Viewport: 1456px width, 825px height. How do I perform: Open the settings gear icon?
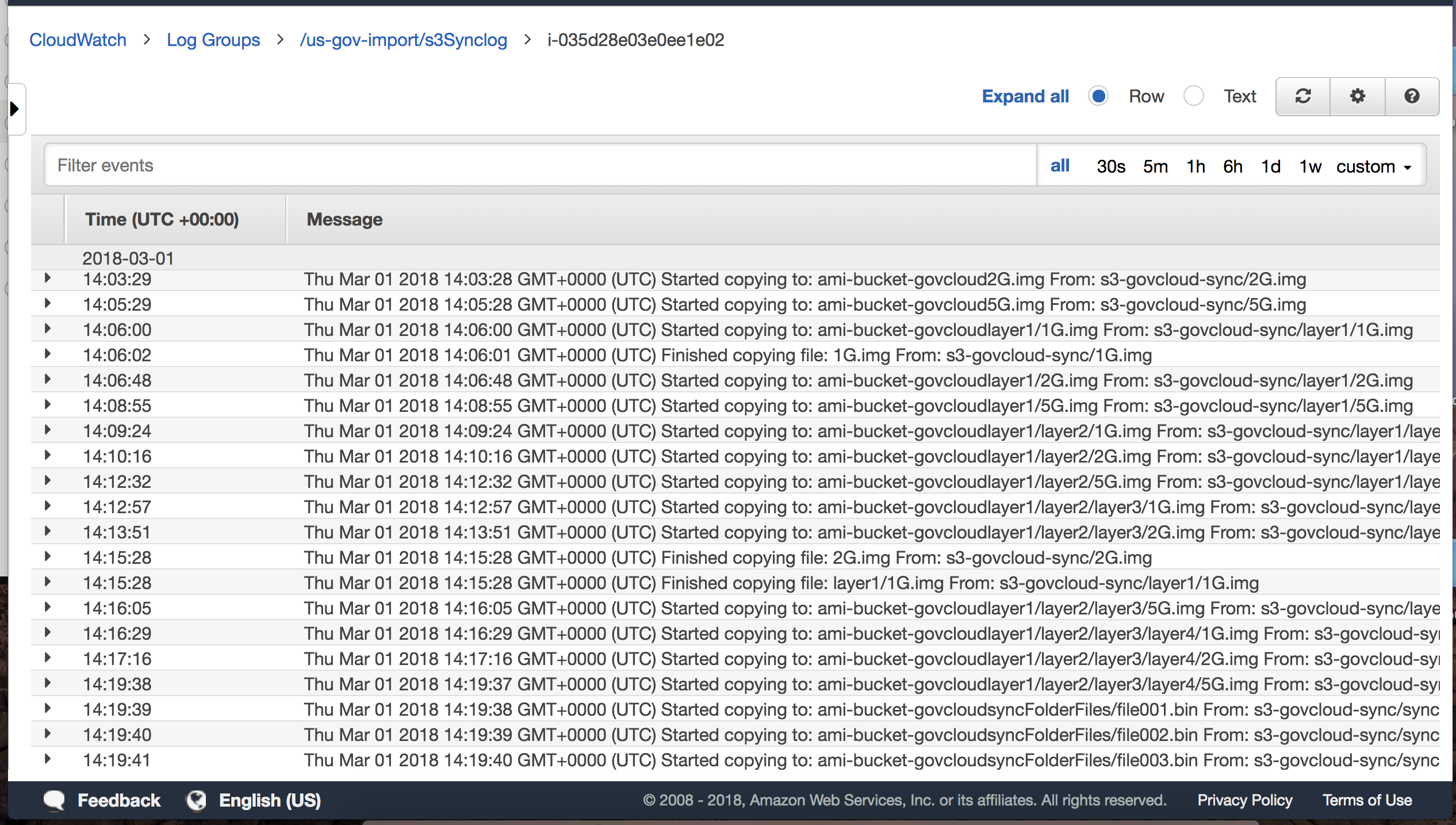point(1357,96)
